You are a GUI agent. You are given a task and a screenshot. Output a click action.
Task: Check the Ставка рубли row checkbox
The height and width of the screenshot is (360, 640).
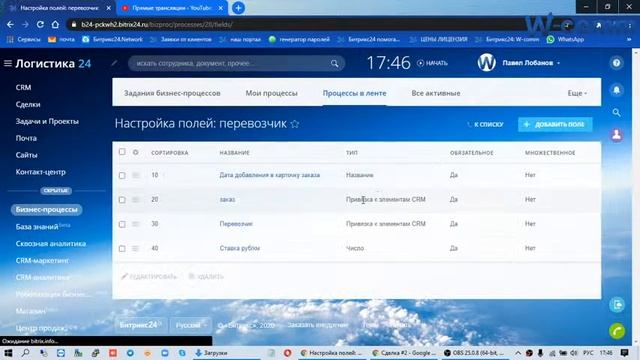pyautogui.click(x=122, y=249)
